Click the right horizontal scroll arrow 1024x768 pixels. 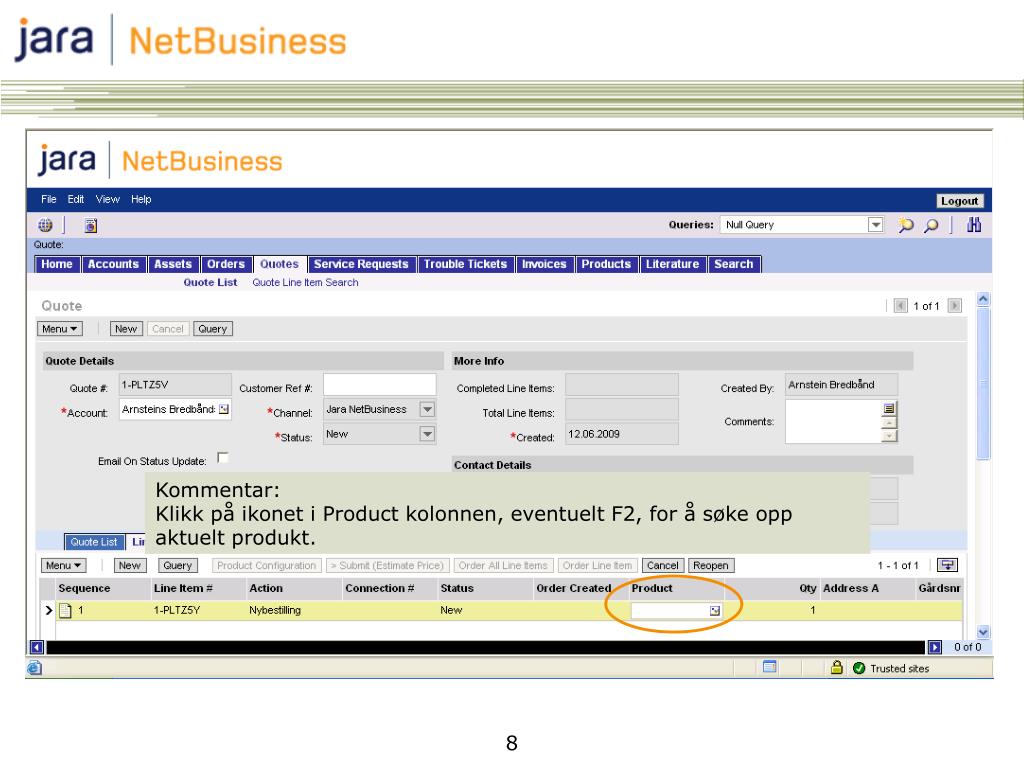pyautogui.click(x=935, y=647)
